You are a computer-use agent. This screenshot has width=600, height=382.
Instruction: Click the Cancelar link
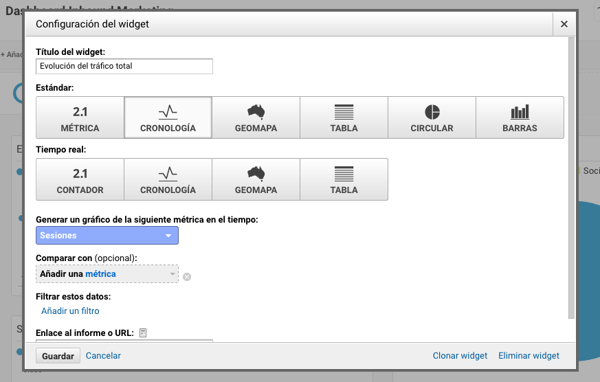(x=103, y=356)
